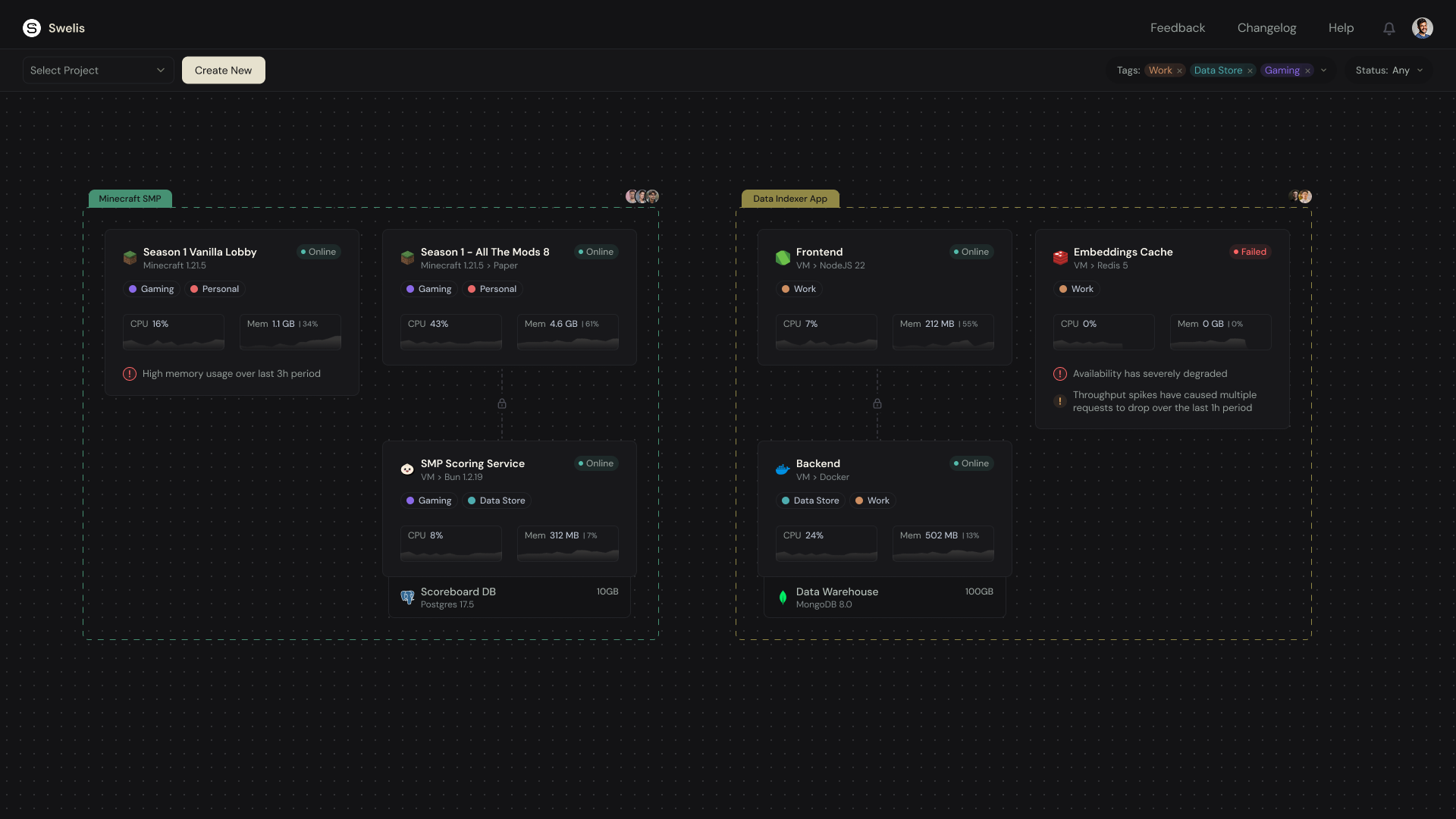Expand the Status Any filter dropdown
1456x819 pixels.
pyautogui.click(x=1389, y=71)
